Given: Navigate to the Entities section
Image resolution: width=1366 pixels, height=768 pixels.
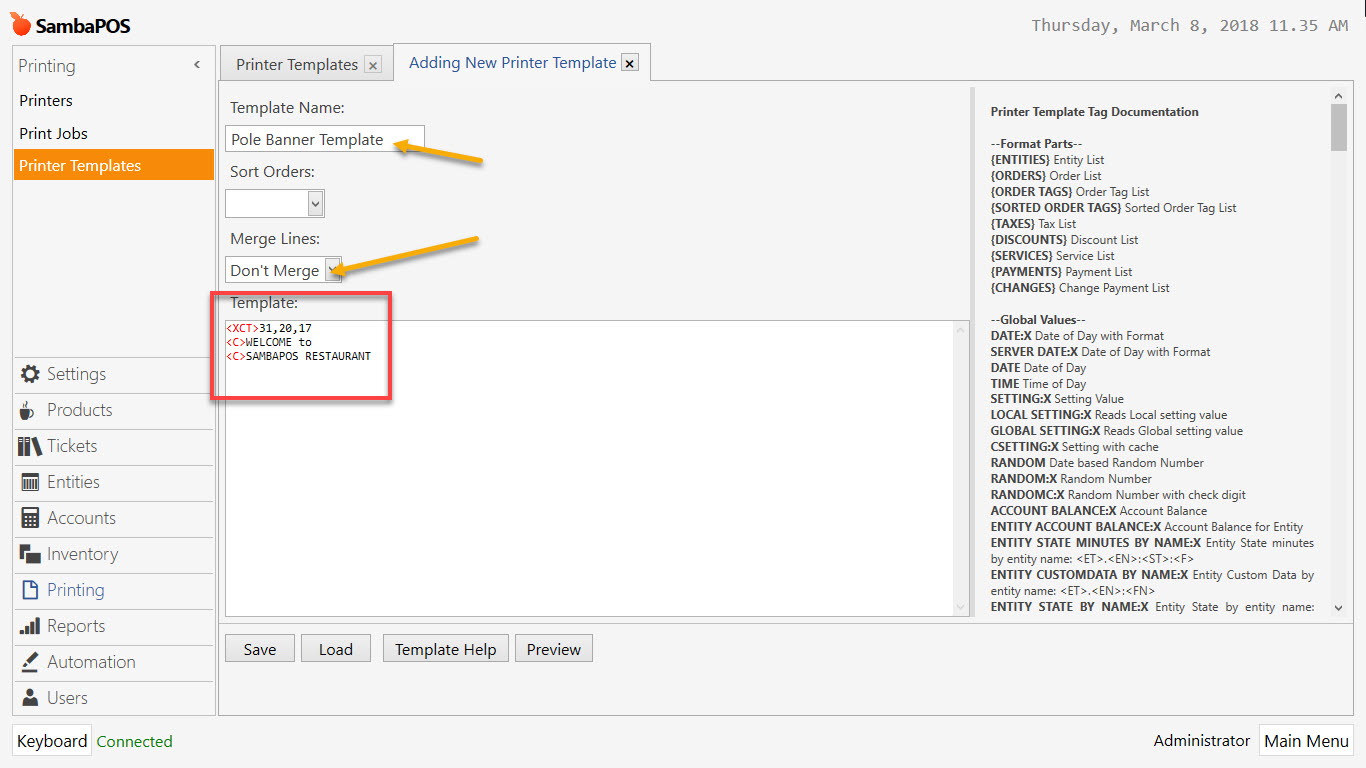Looking at the screenshot, I should pos(72,482).
